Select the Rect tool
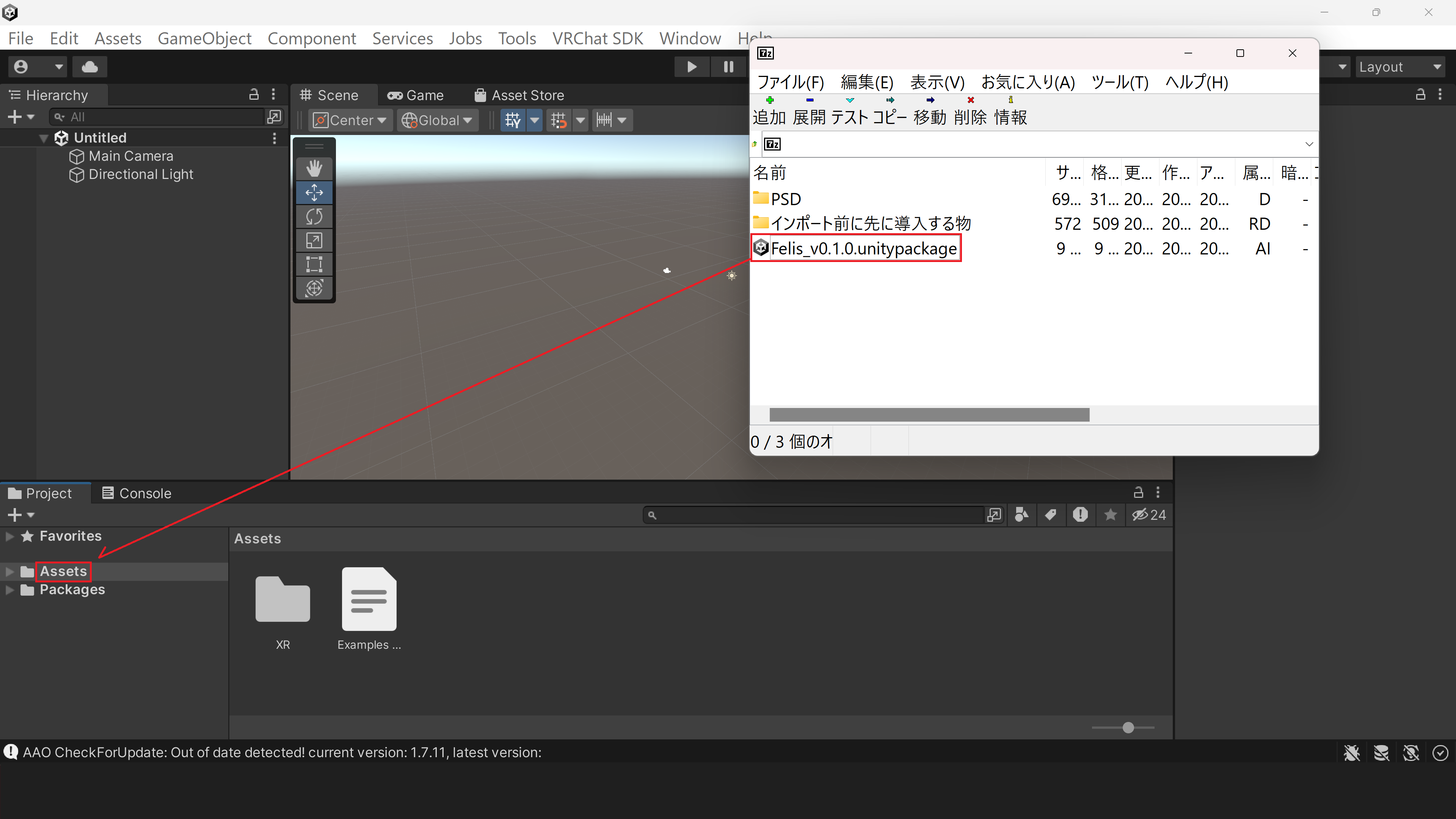This screenshot has width=1456, height=819. tap(314, 264)
